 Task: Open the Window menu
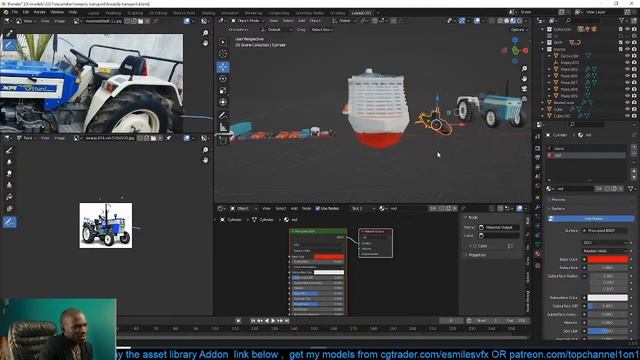[57, 12]
